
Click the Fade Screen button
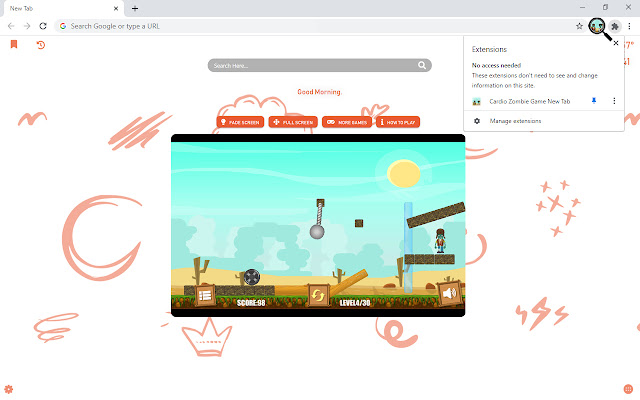pos(240,122)
